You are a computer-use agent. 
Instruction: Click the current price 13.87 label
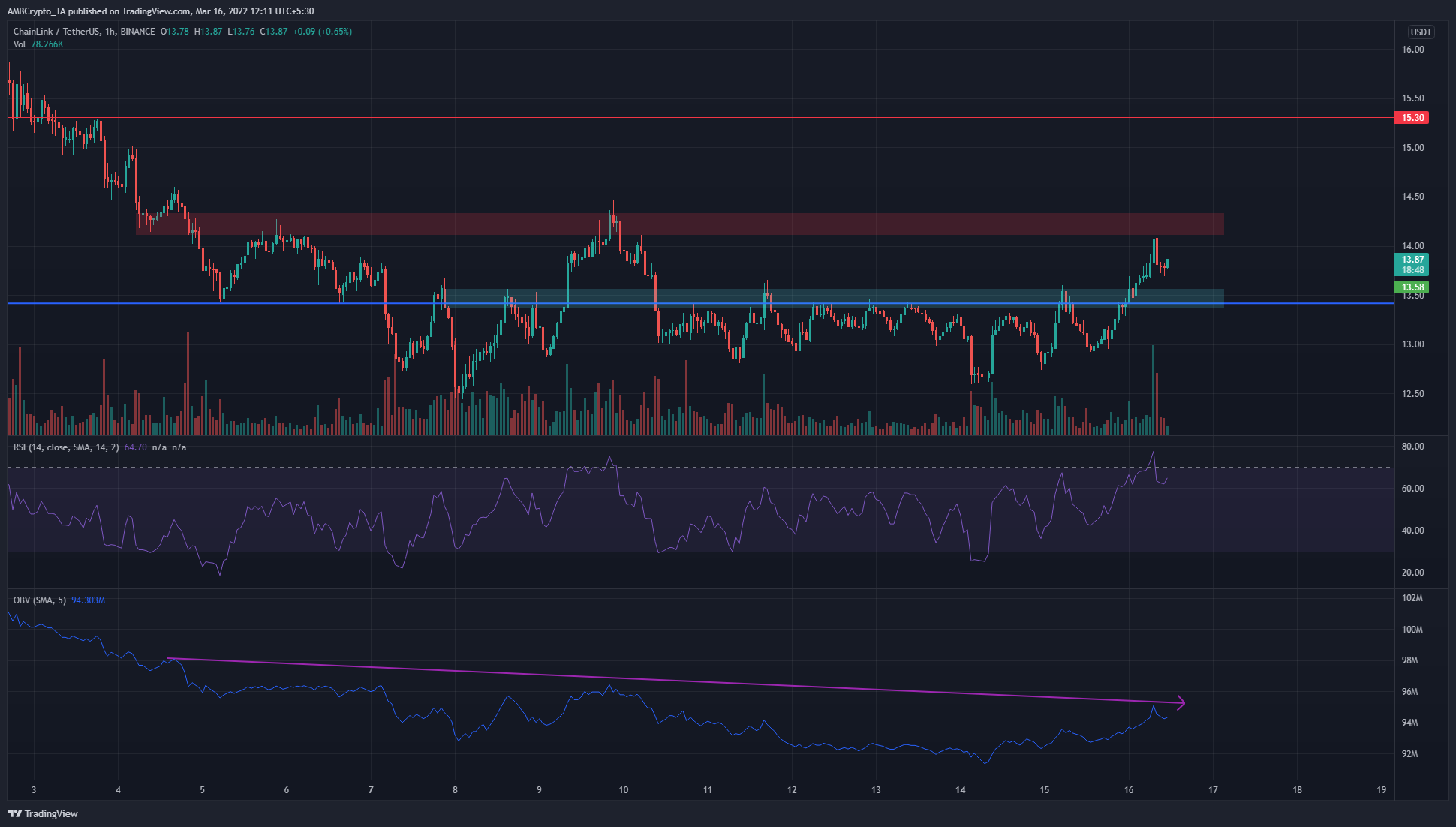[1412, 260]
